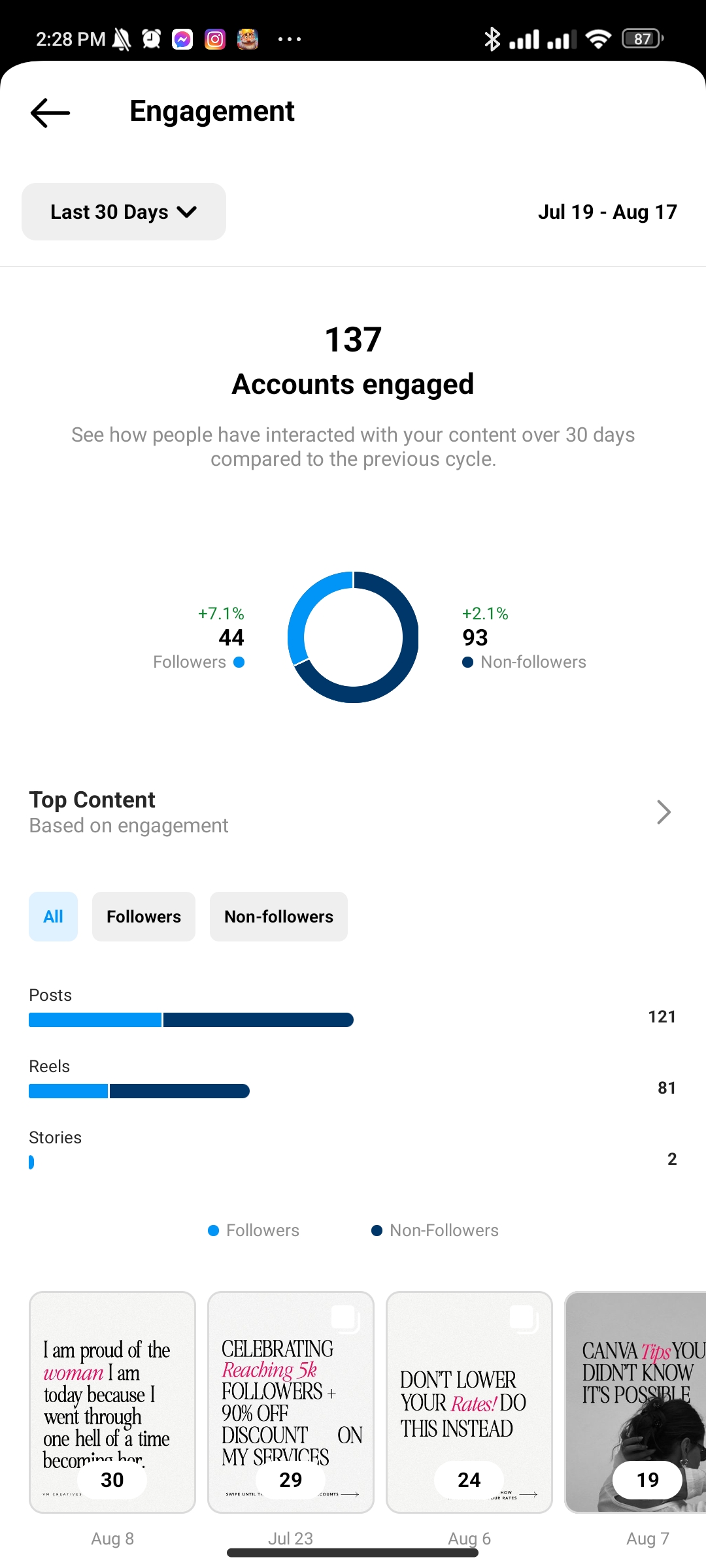
Task: Select the Followers filter chip
Action: click(x=144, y=917)
